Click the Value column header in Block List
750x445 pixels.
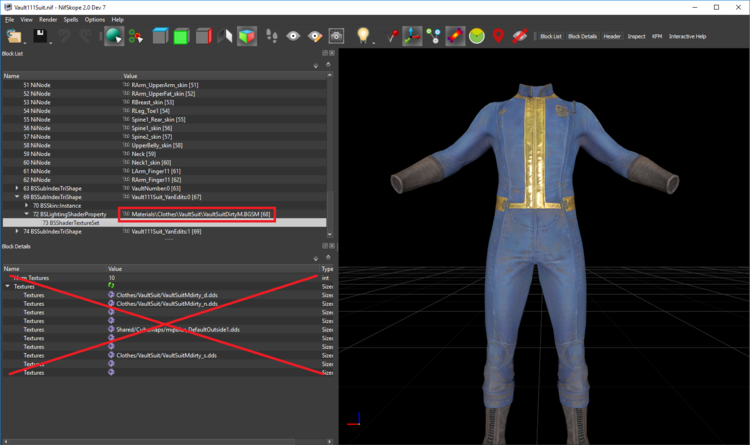[x=224, y=76]
